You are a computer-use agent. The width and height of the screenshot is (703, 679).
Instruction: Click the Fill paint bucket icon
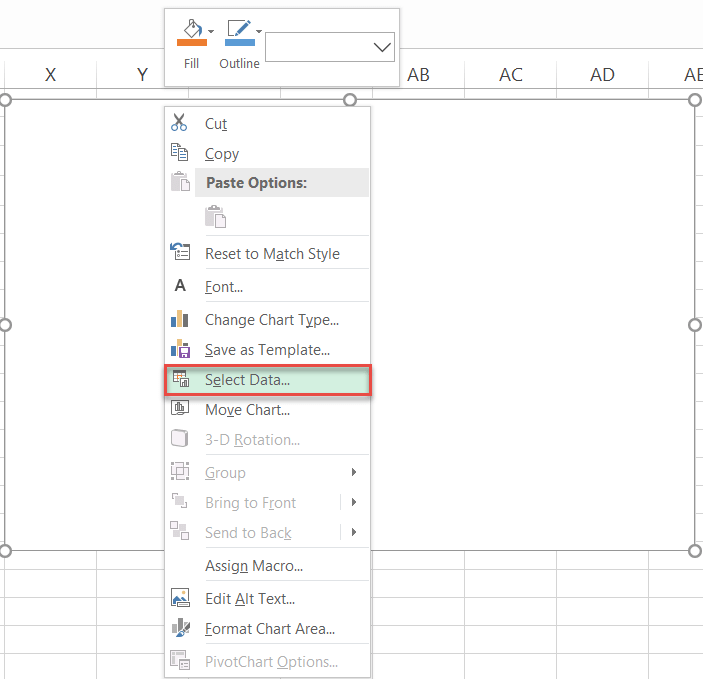coord(192,29)
